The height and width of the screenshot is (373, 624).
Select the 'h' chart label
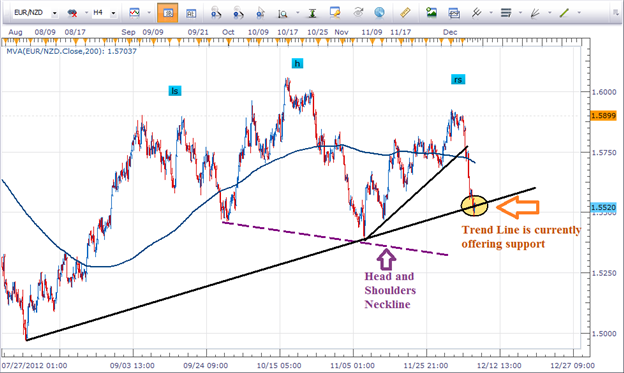(x=297, y=63)
